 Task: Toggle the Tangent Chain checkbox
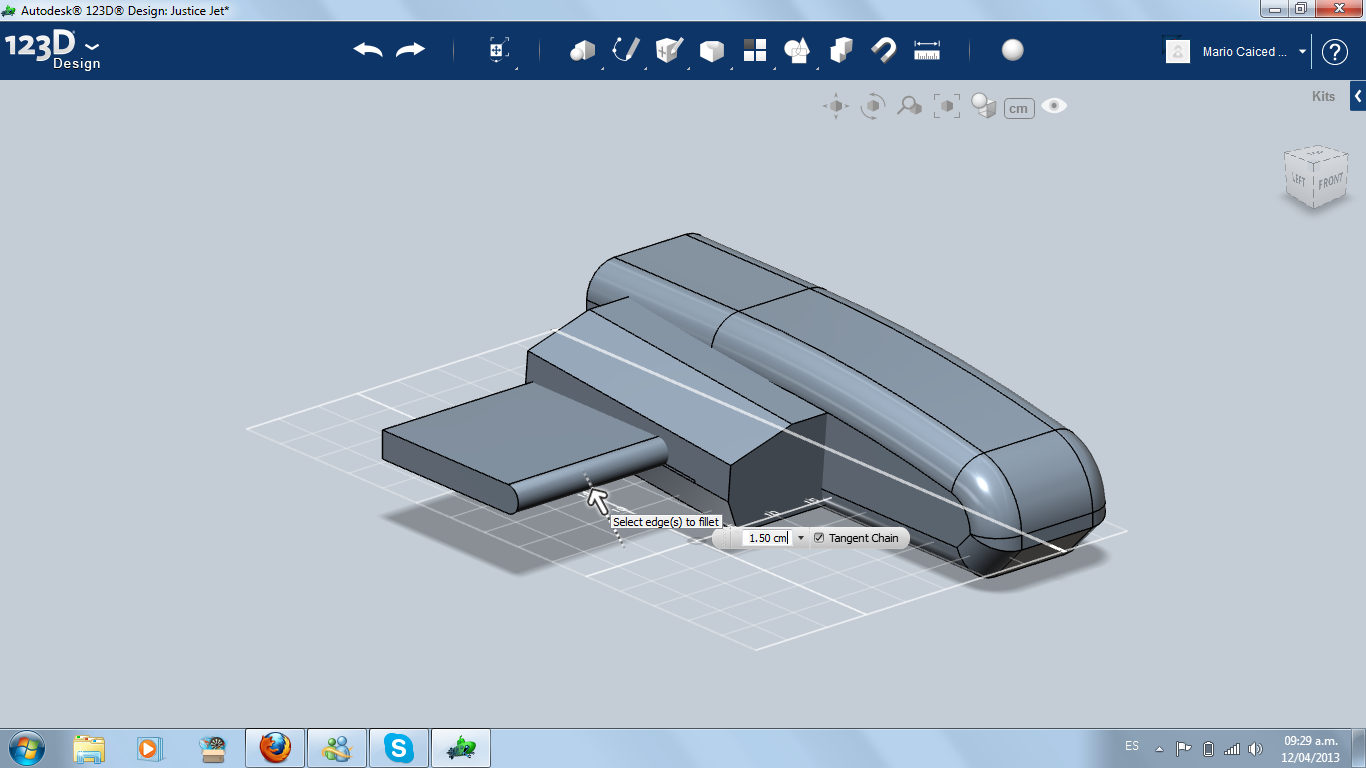819,538
